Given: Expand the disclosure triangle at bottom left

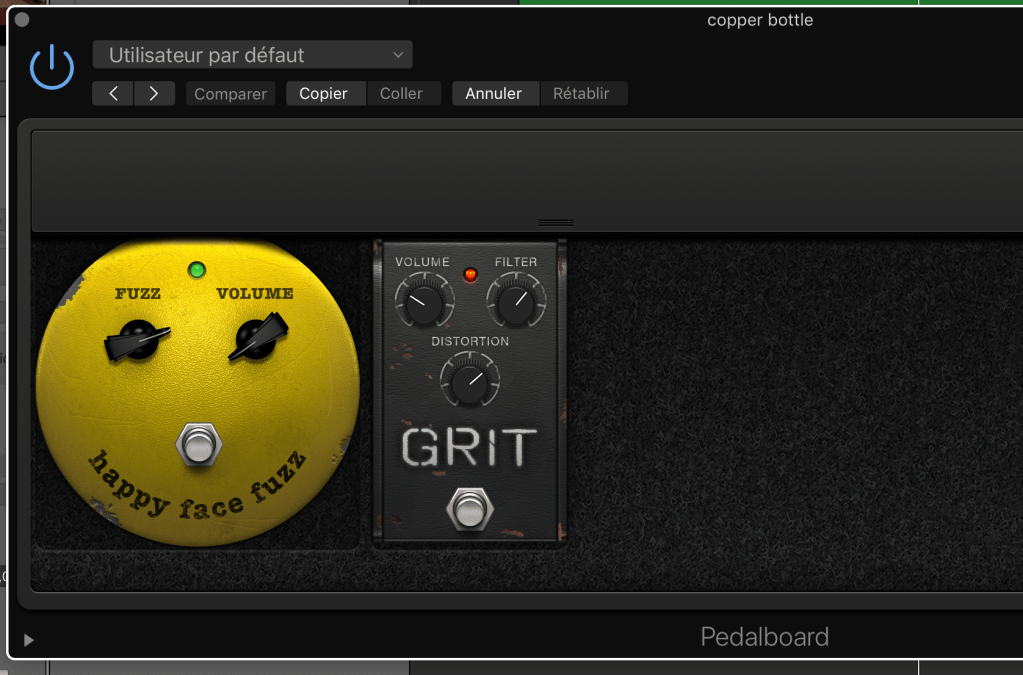Looking at the screenshot, I should [28, 640].
